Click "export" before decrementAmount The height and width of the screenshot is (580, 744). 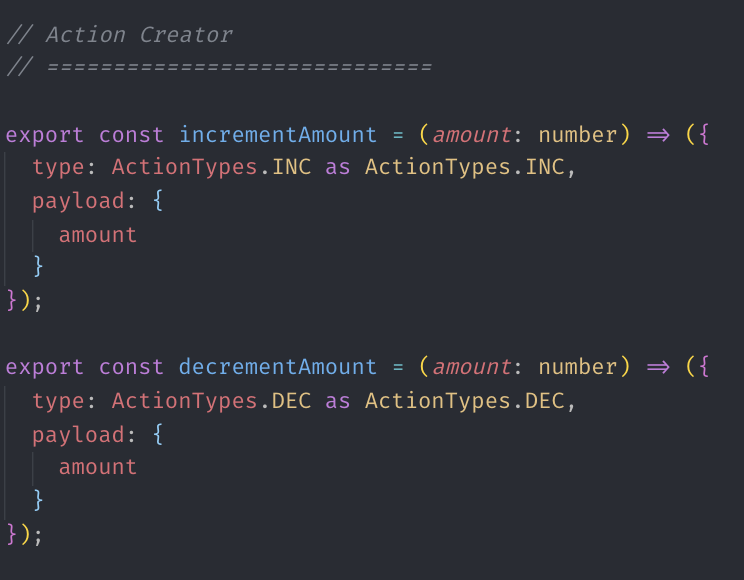click(45, 367)
